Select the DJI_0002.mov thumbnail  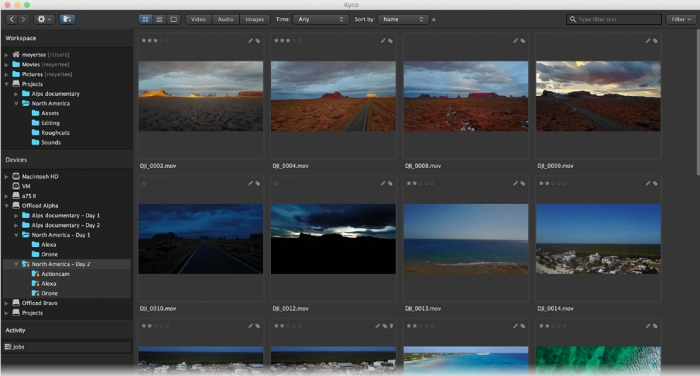(x=201, y=96)
